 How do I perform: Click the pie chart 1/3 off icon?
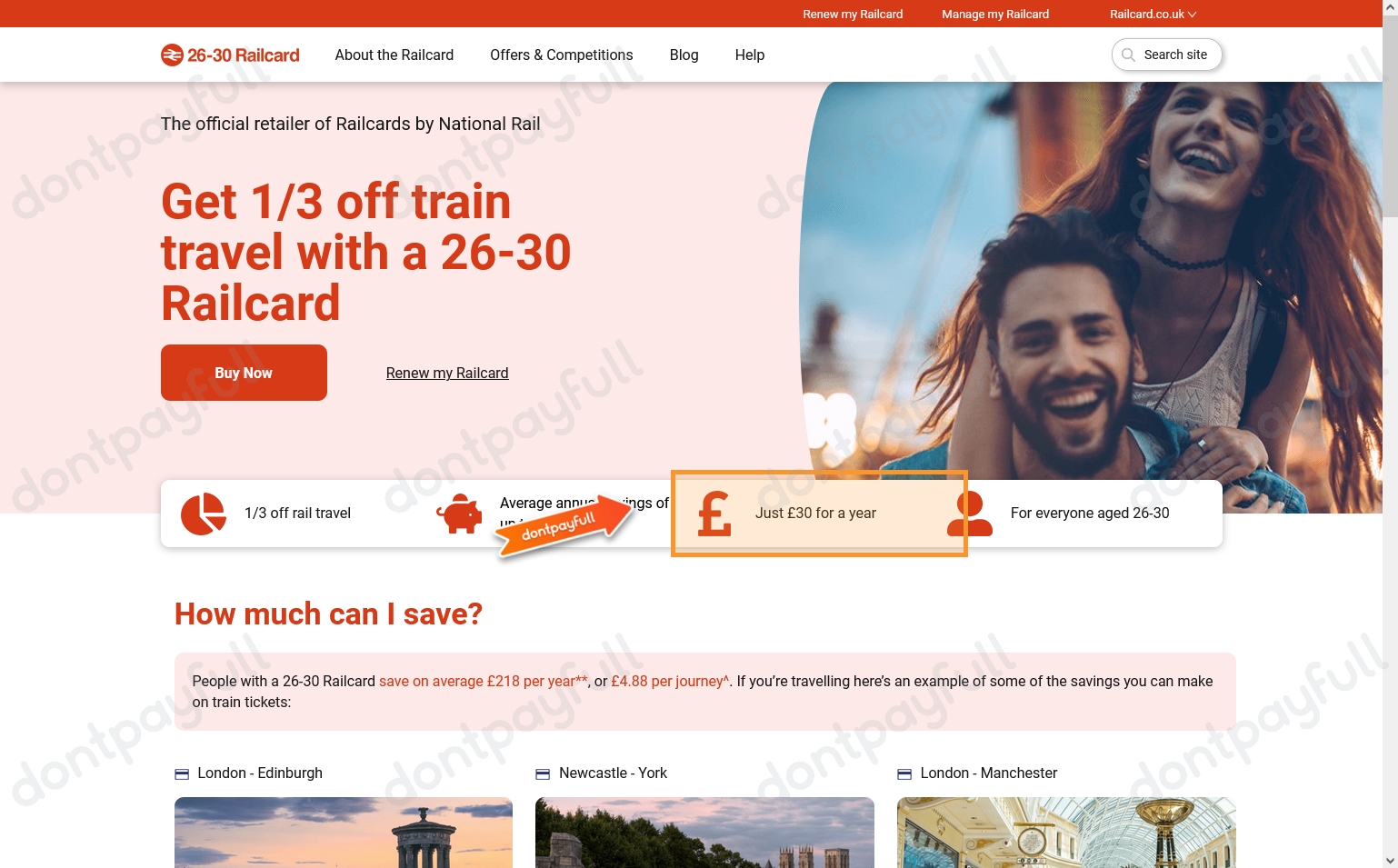click(204, 514)
